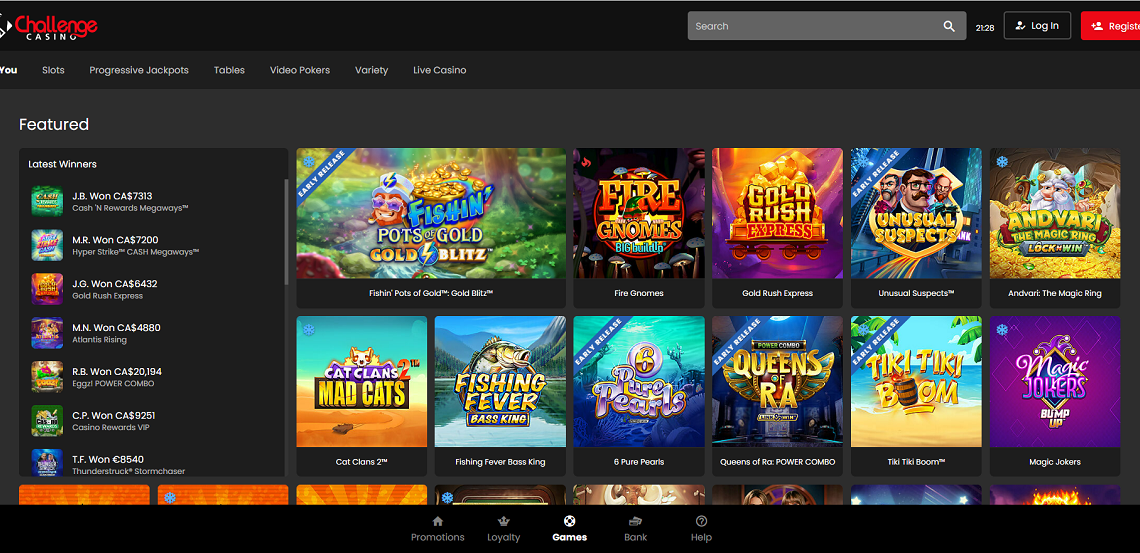Screen dimensions: 1140x553
Task: Launch the Cat Clans 2 game
Action: pyautogui.click(x=362, y=396)
